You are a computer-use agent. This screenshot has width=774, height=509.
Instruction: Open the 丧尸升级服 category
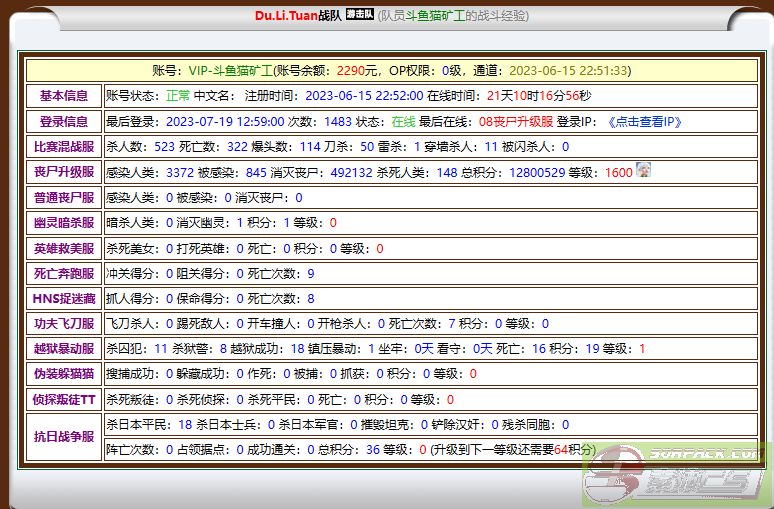coord(64,172)
